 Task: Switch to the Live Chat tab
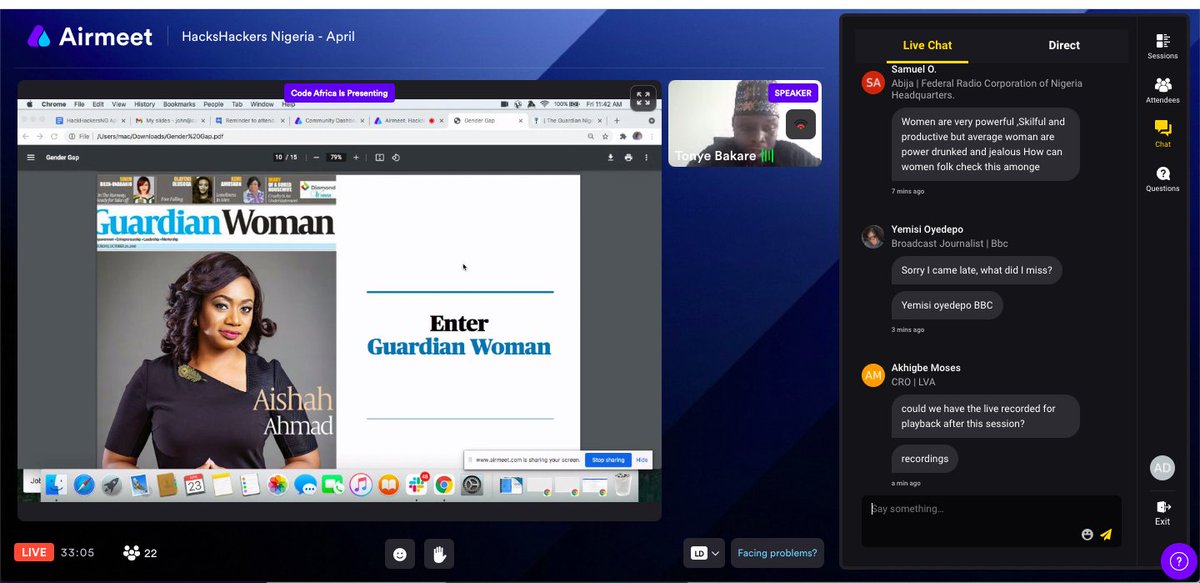pos(927,45)
